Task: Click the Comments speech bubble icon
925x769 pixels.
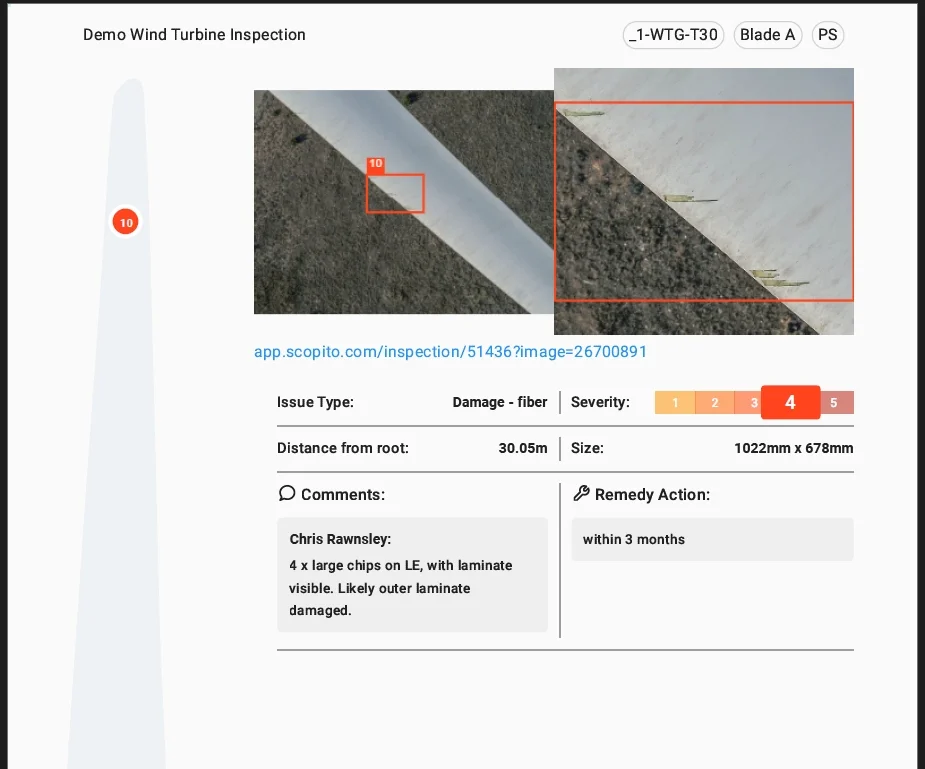Action: 287,493
